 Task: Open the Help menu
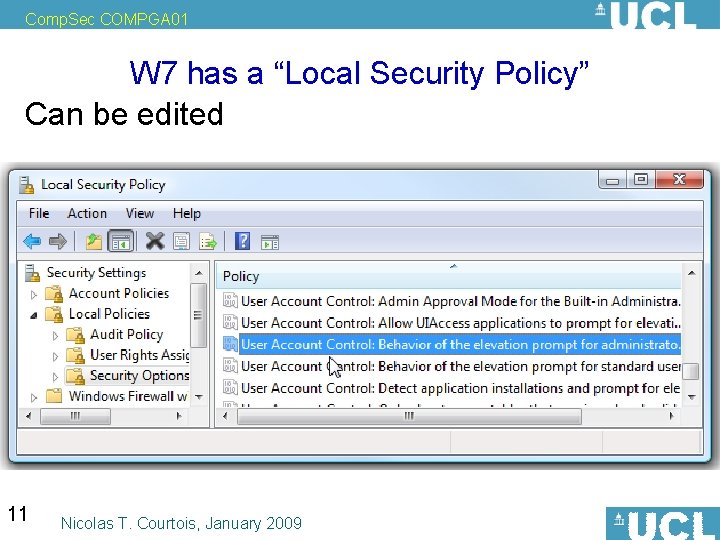[x=187, y=214]
